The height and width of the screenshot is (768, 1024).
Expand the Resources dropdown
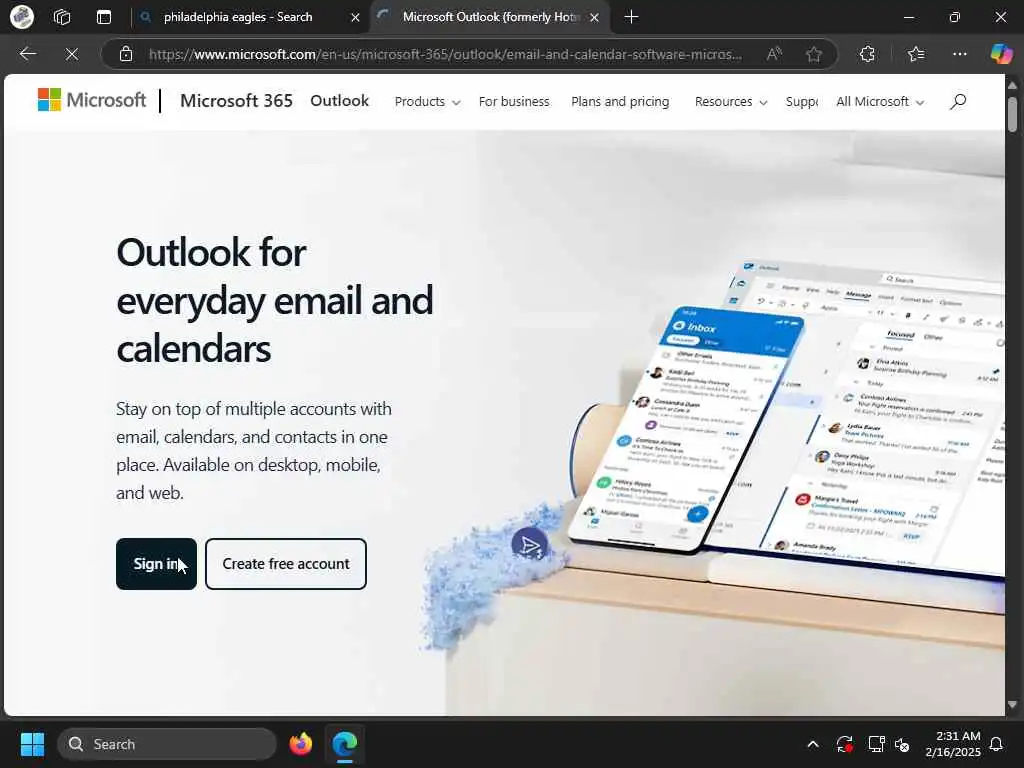click(730, 102)
